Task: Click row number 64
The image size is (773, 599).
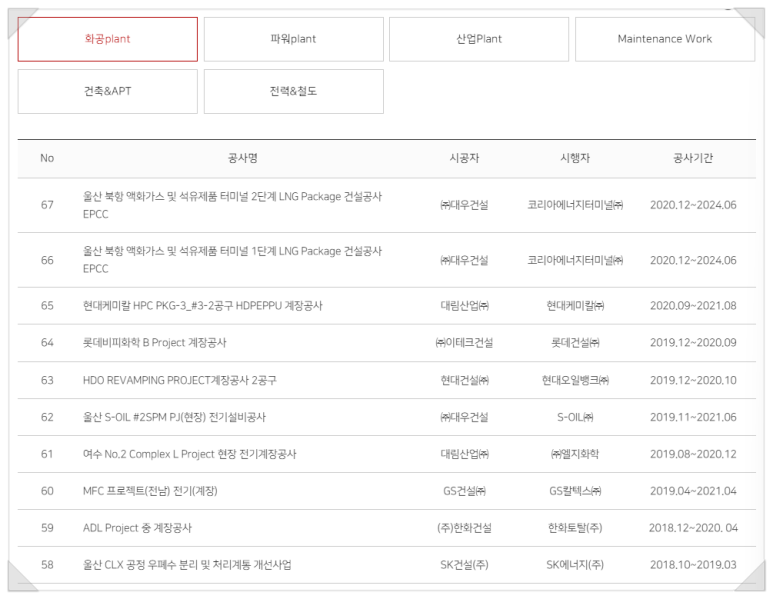Action: (47, 343)
